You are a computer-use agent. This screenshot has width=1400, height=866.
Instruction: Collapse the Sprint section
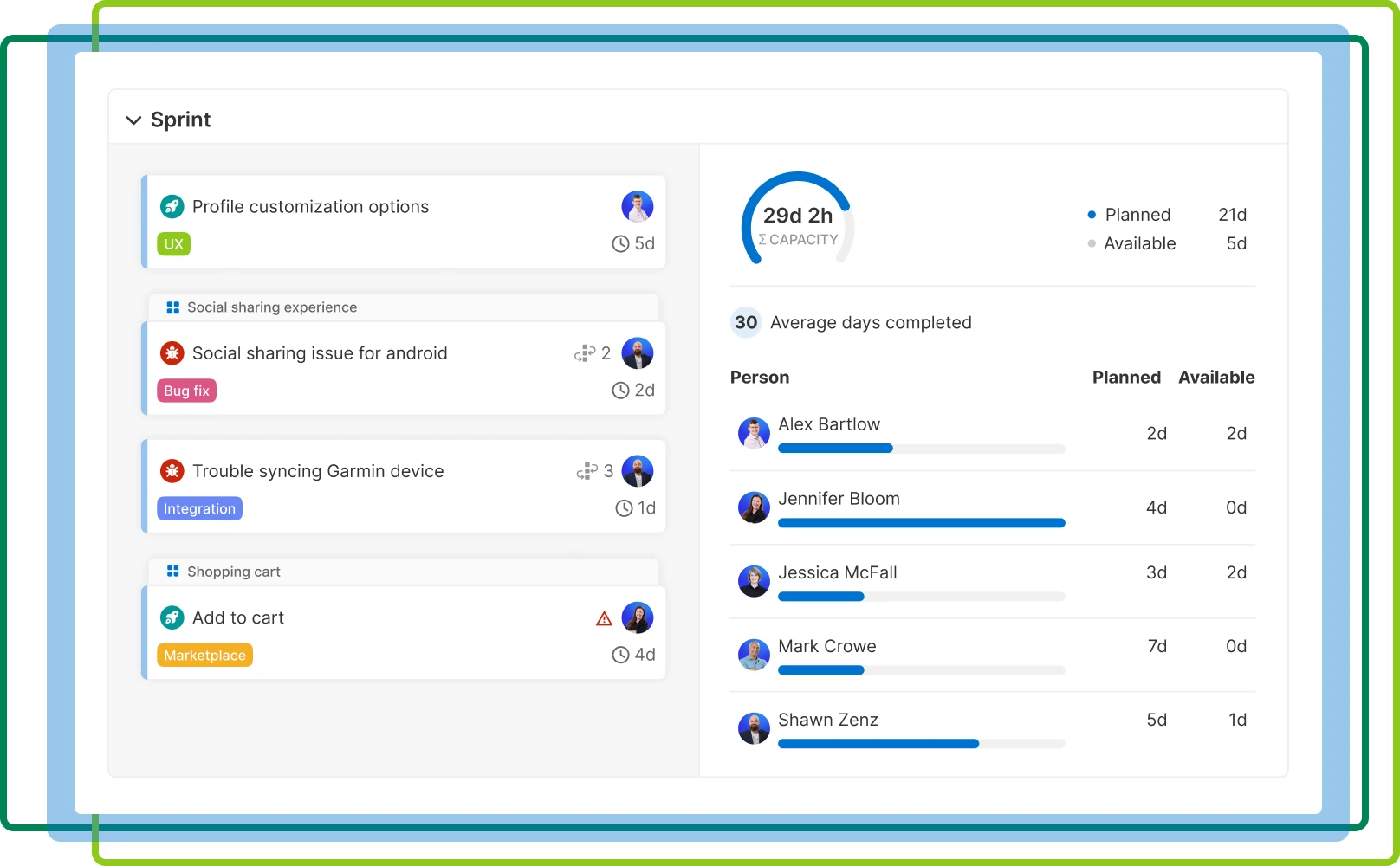click(133, 120)
